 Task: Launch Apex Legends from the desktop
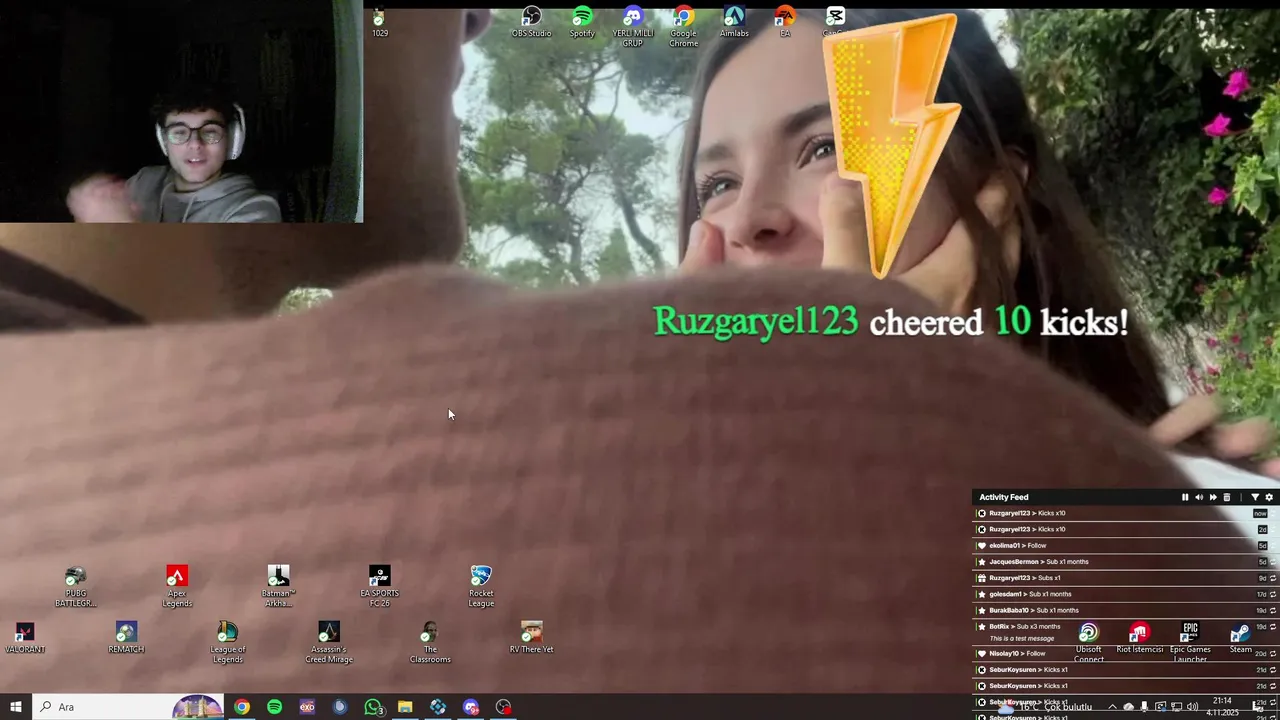(177, 587)
